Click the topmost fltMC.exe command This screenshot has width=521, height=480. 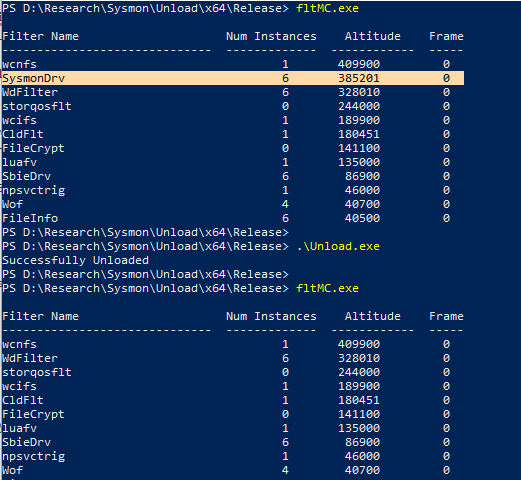tap(327, 8)
